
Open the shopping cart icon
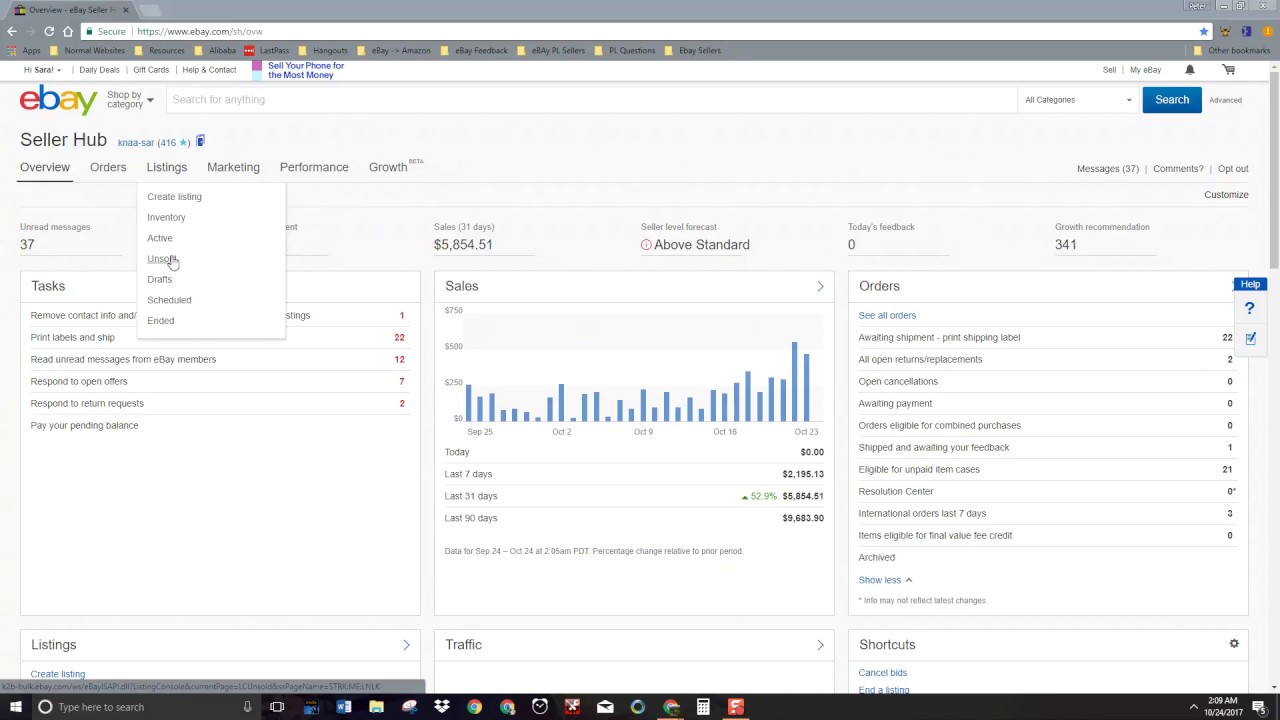[x=1228, y=70]
